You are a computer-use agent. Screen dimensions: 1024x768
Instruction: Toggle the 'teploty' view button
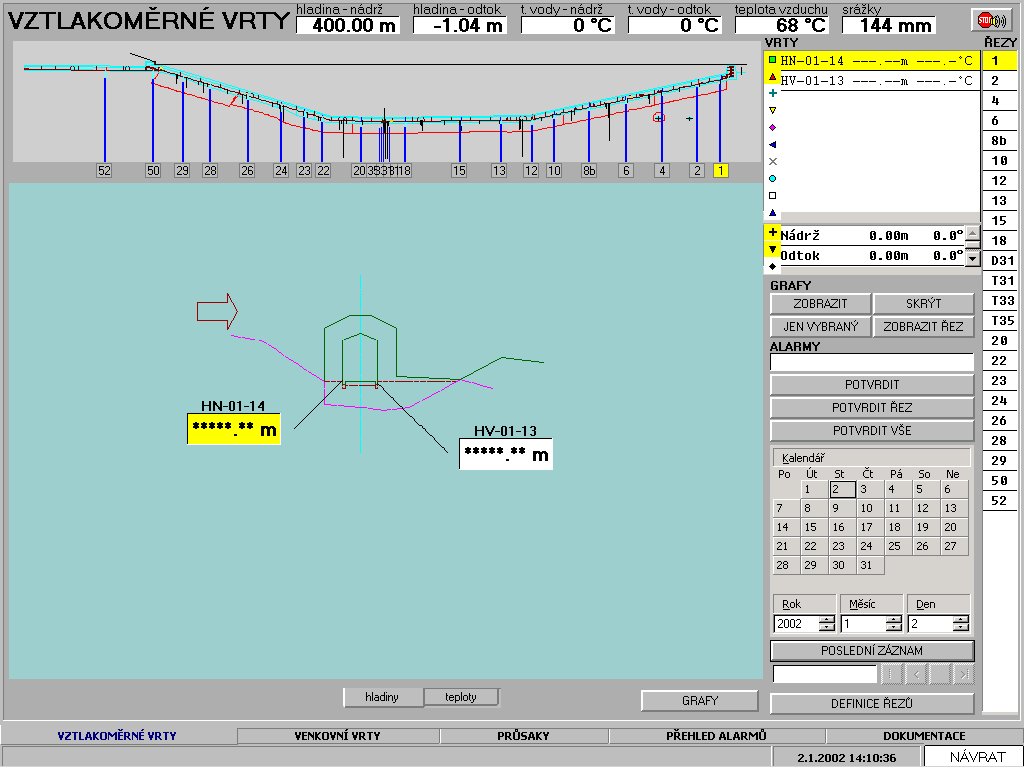461,698
